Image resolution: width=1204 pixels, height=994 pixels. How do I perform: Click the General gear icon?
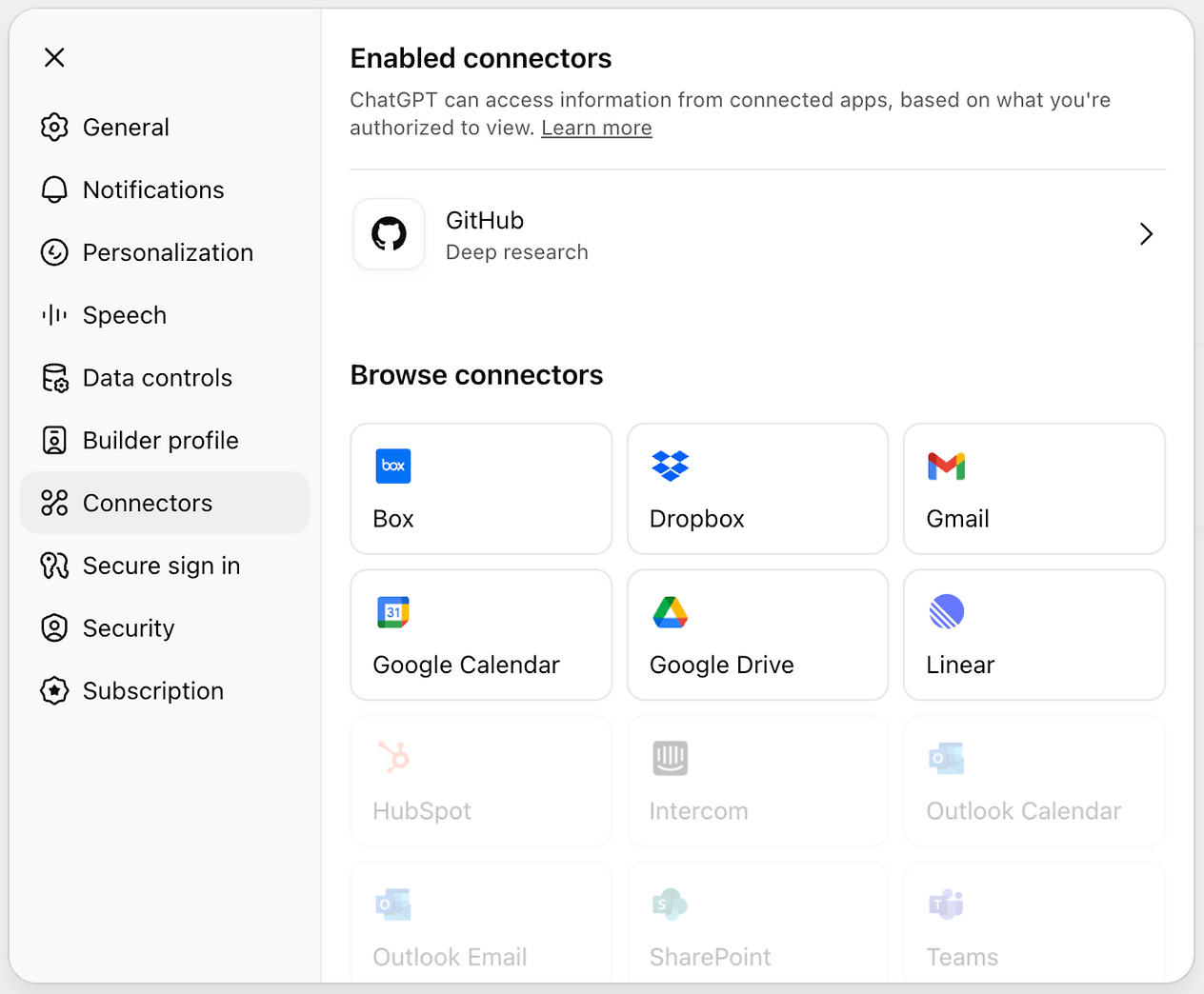point(54,128)
